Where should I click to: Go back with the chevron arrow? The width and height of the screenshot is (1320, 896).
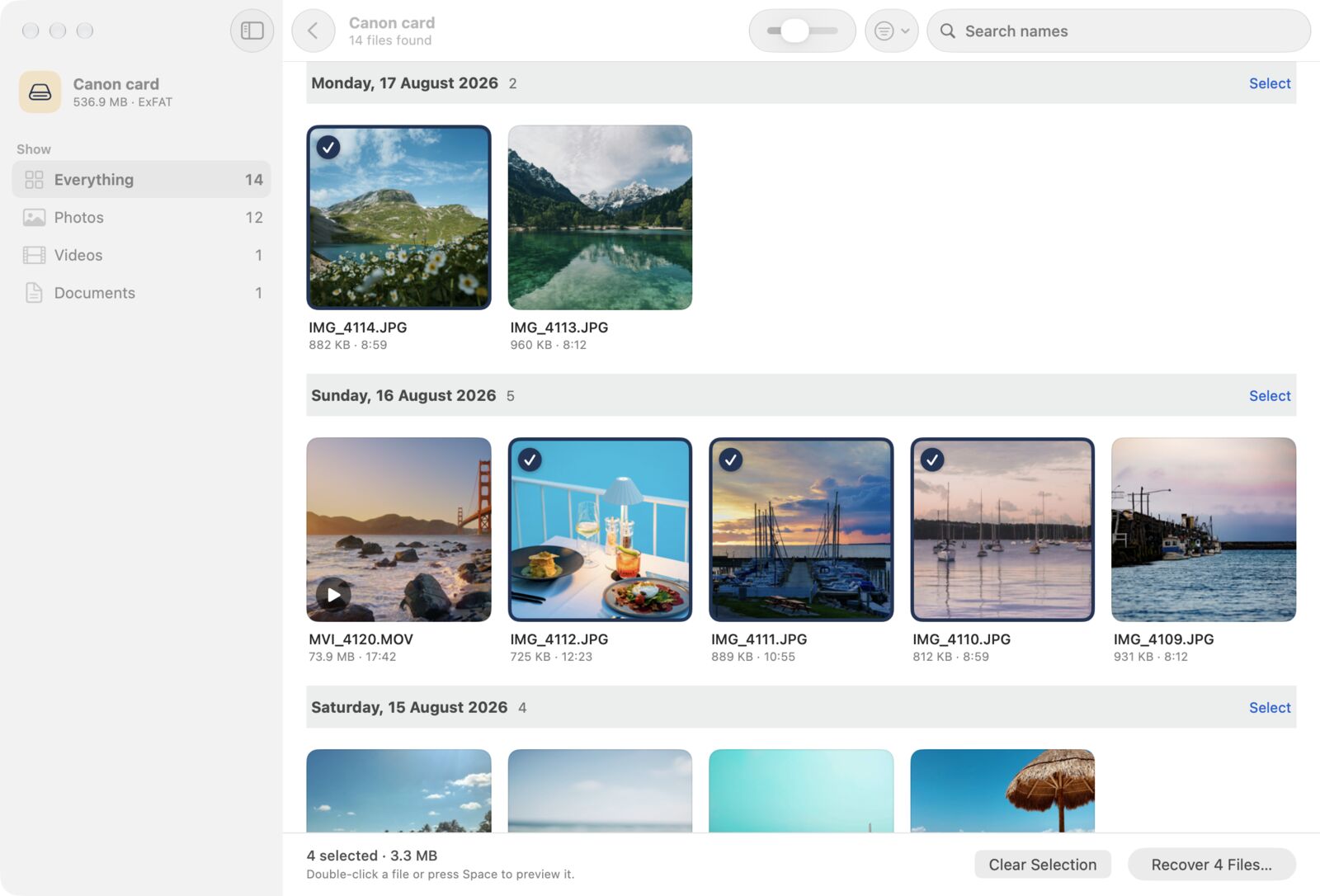(x=313, y=31)
